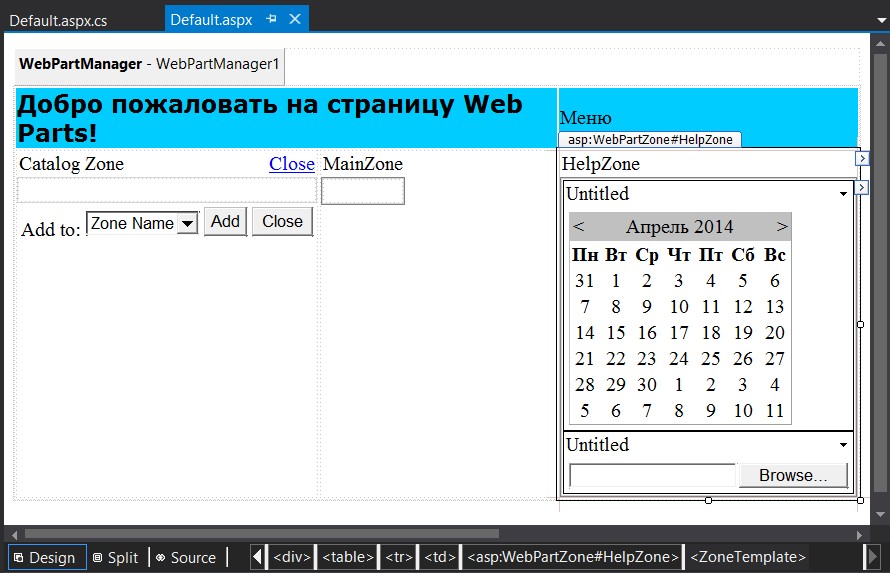
Task: Click the page heading Добро пожаловать
Action: click(270, 119)
